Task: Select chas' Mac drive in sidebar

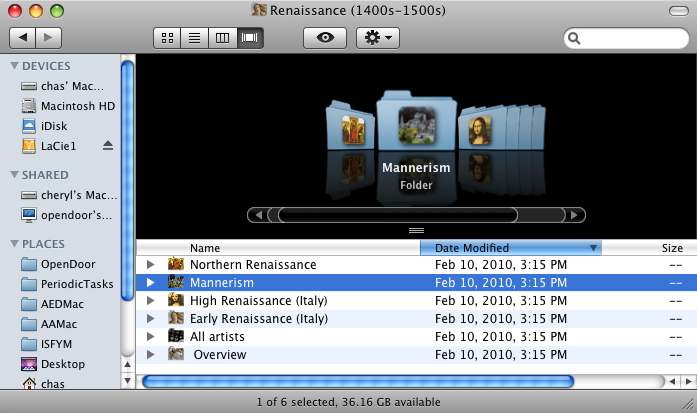Action: (x=62, y=86)
